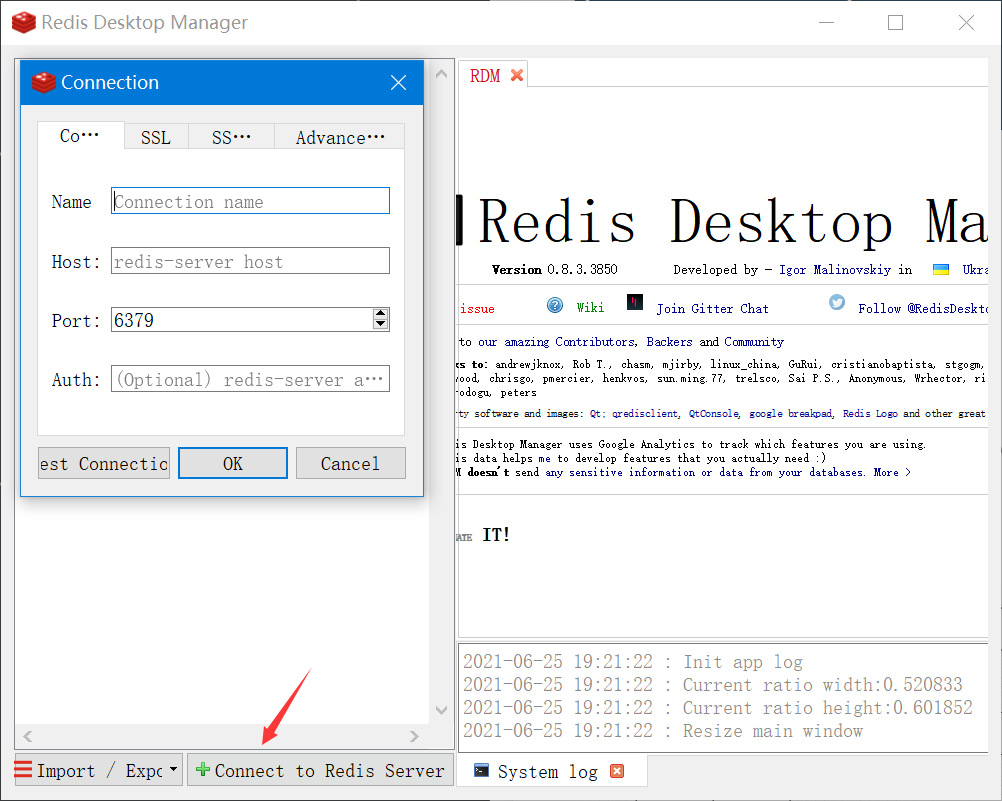Click the 'Current ratio height:0.601852' log line

click(x=718, y=708)
